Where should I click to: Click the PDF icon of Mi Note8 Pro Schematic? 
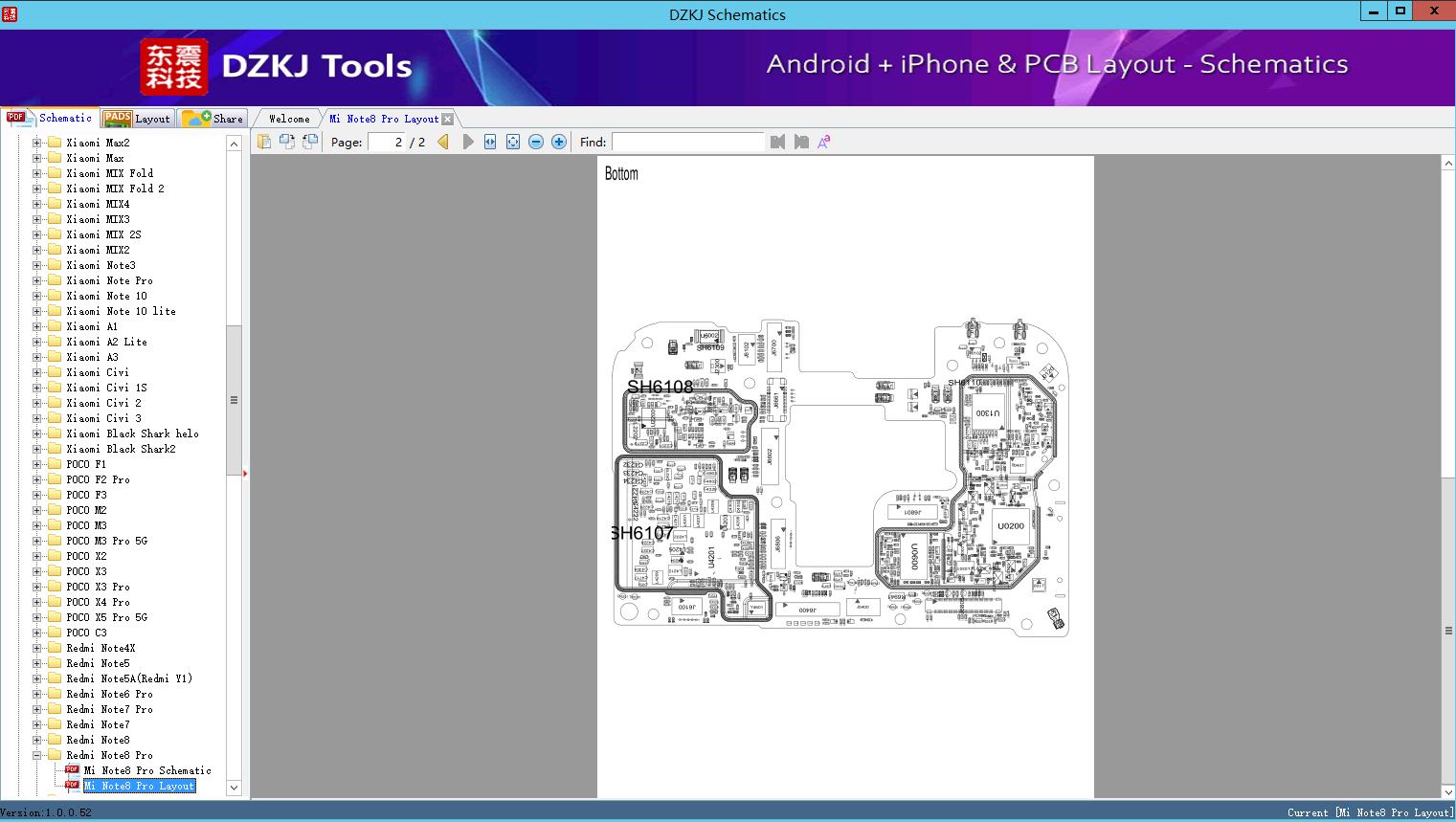72,770
